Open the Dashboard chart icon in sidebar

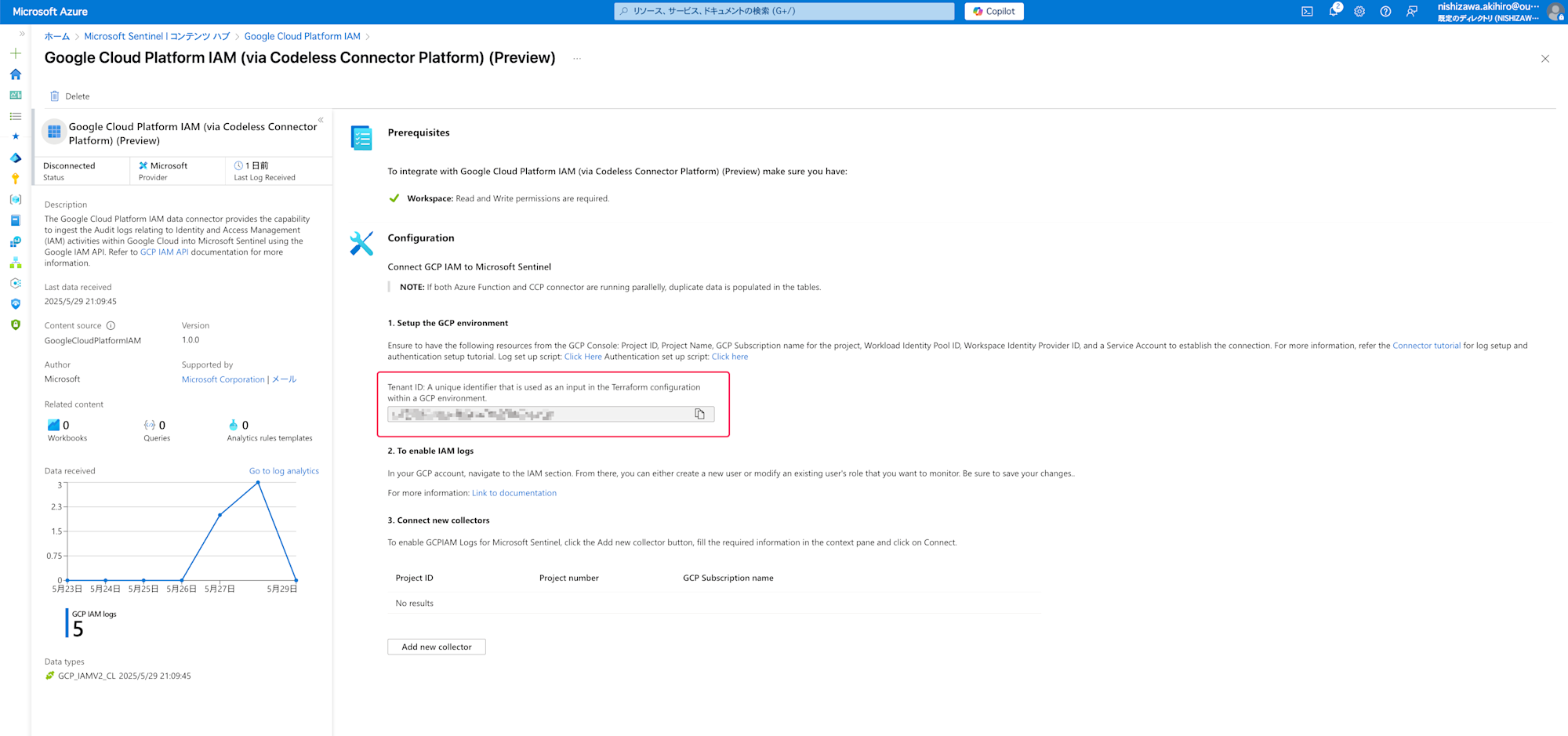pos(15,95)
